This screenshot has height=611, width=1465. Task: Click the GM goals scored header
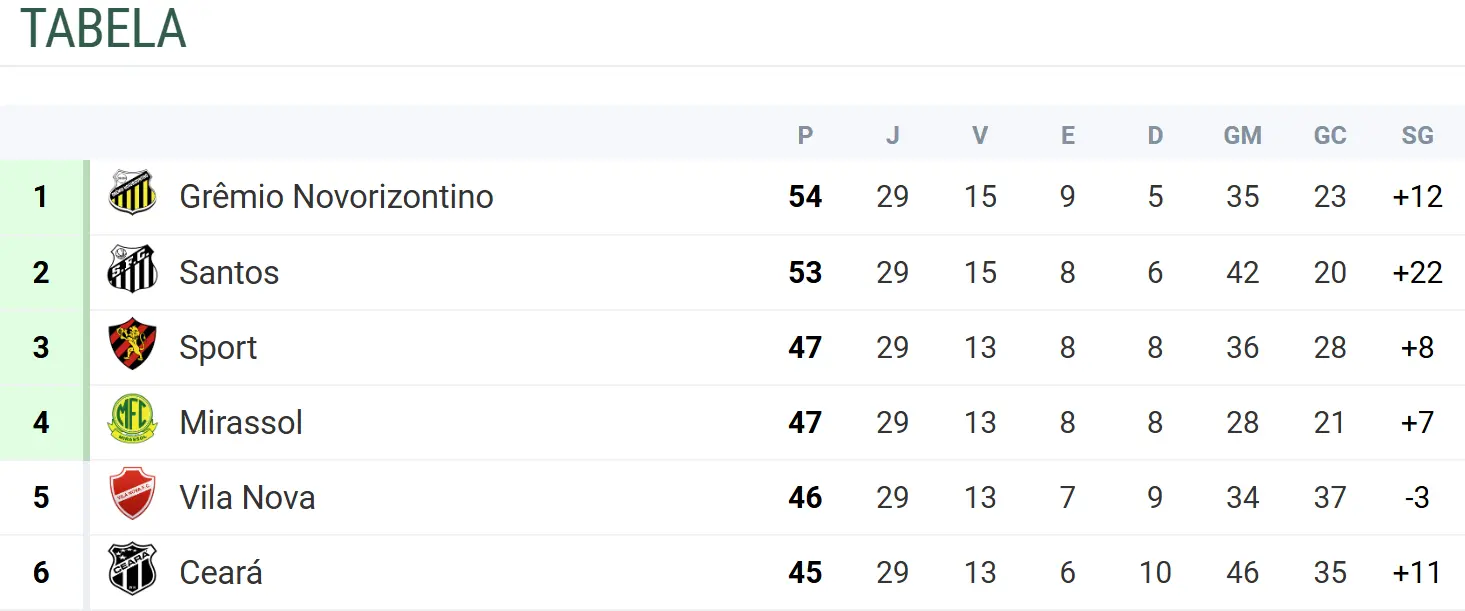[1242, 136]
